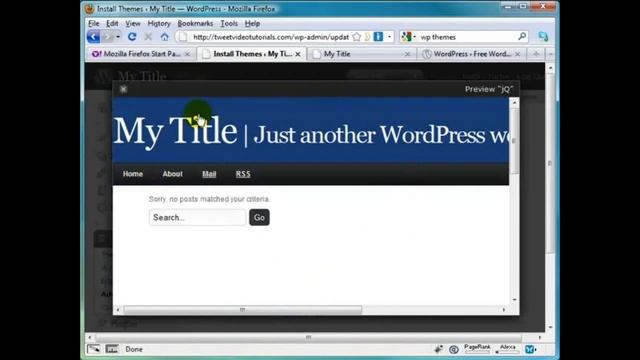Open the address bar history dropdown

tap(389, 37)
